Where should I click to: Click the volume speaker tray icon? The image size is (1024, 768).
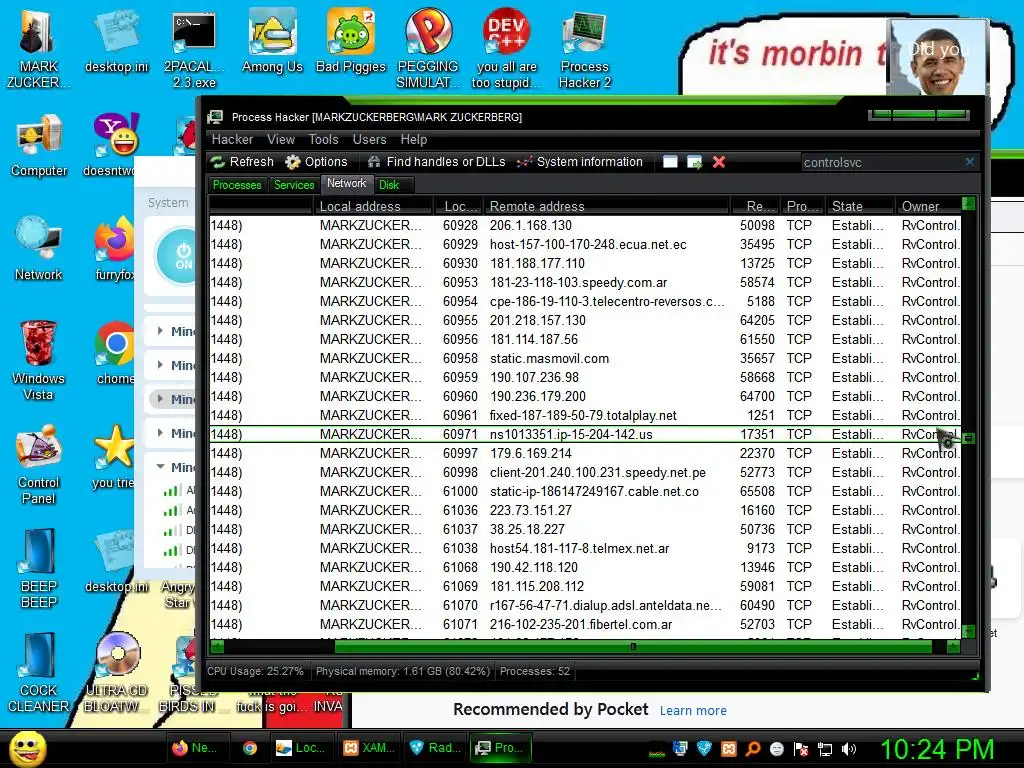(849, 749)
